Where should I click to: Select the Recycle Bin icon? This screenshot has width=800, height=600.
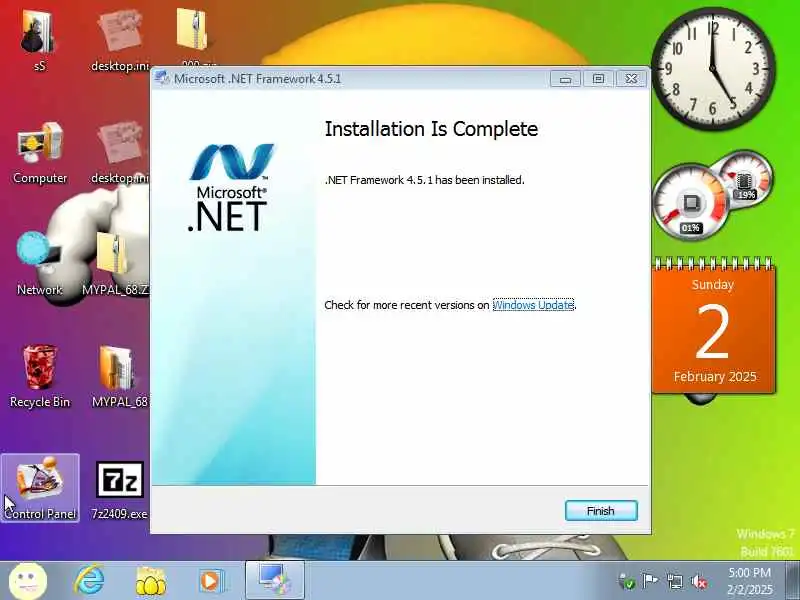(40, 377)
